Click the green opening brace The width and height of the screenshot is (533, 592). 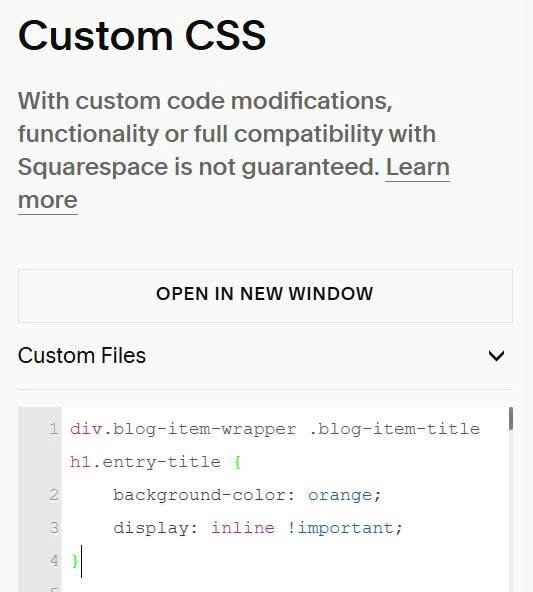[237, 462]
